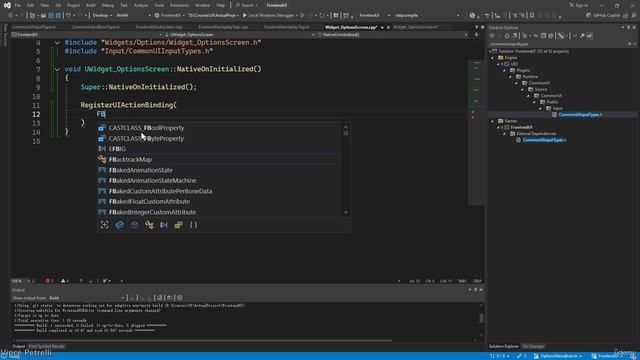Image resolution: width=640 pixels, height=360 pixels.
Task: Click Solution Explorer properties wrench icon
Action: coord(582,36)
